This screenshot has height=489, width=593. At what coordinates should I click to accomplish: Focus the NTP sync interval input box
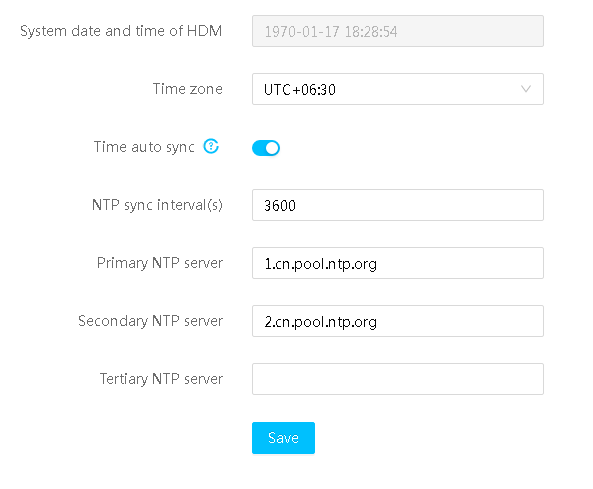click(398, 205)
